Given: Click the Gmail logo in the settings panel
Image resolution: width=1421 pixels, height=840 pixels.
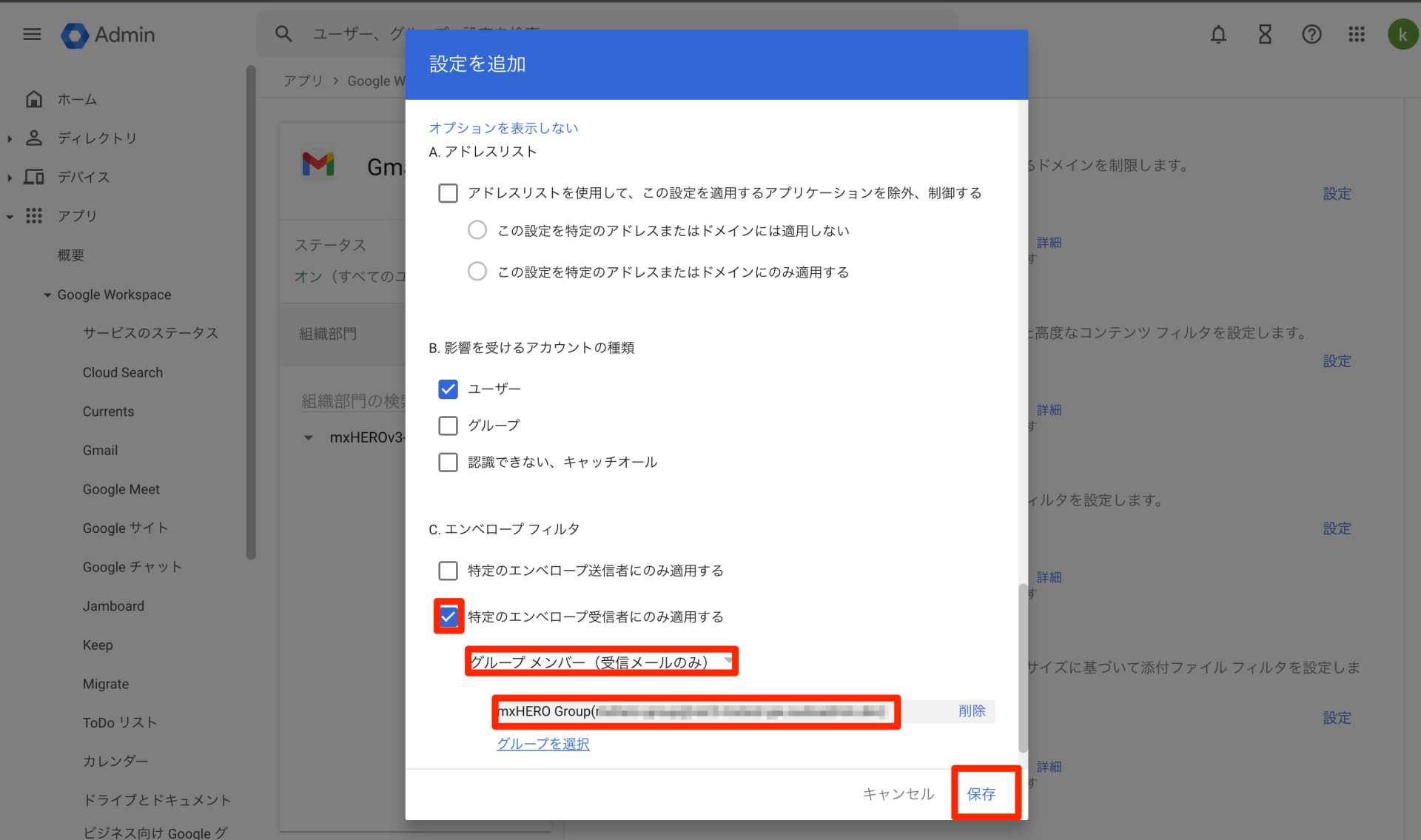Looking at the screenshot, I should click(x=318, y=165).
